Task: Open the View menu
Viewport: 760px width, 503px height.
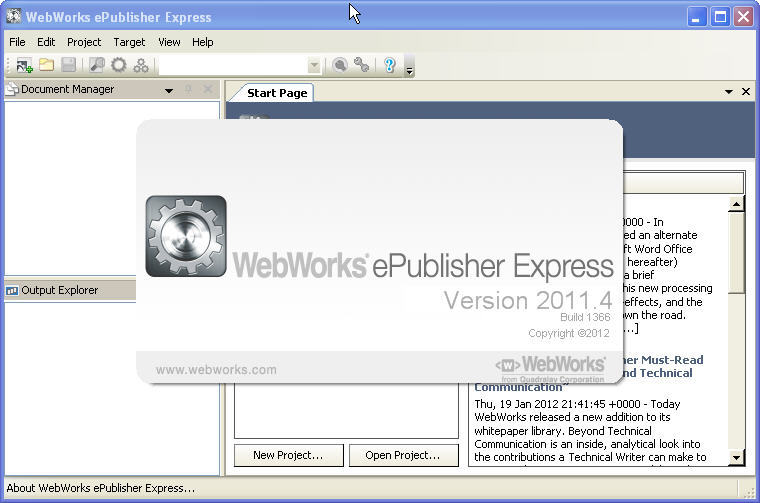Action: [169, 42]
